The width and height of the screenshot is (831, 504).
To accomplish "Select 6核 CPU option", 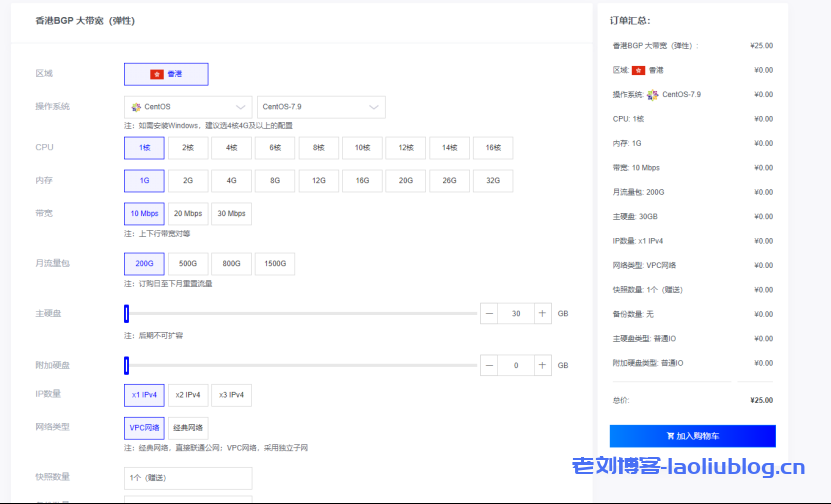I will pos(275,148).
